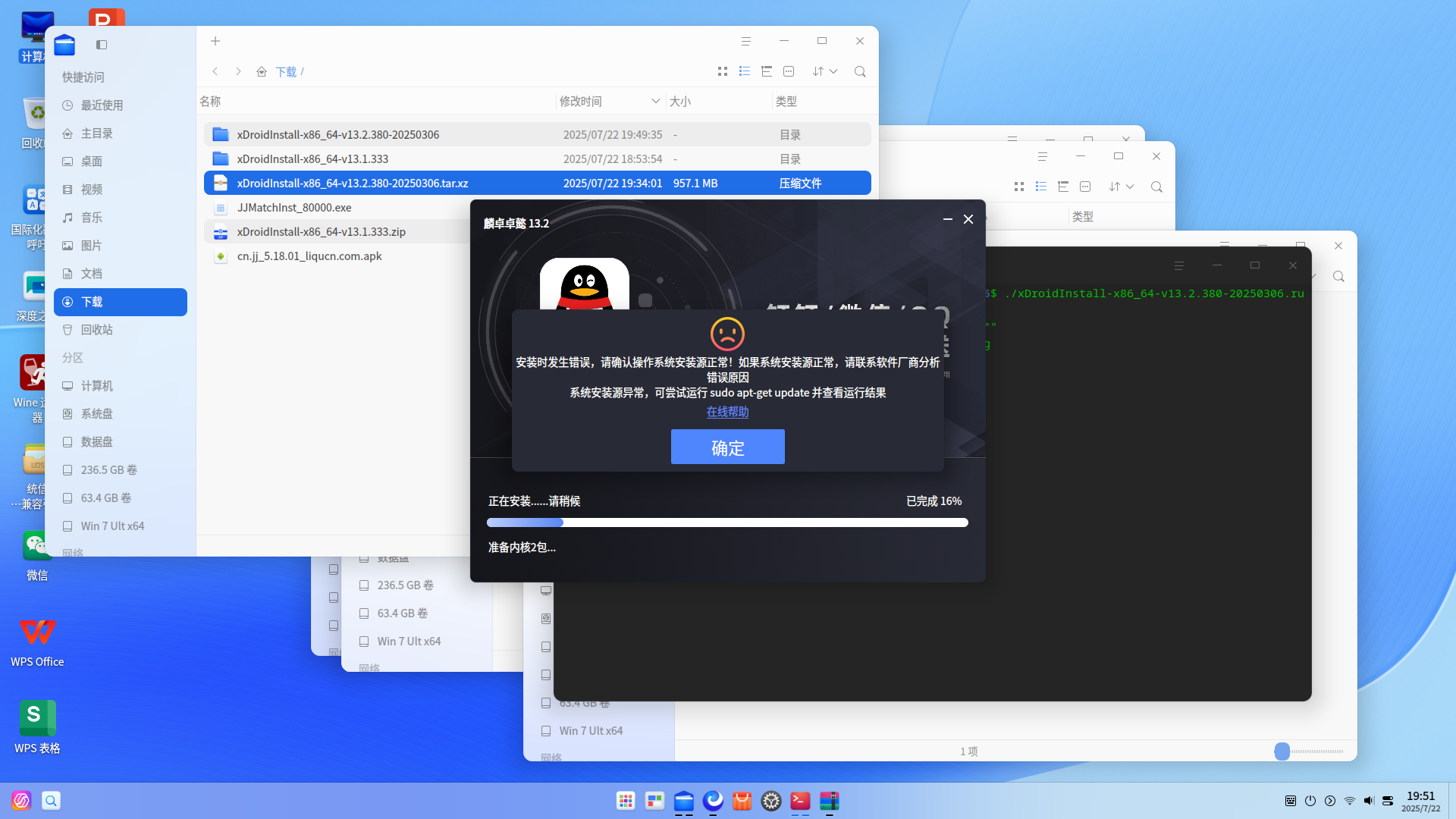Open WPS Office desktop shortcut
The width and height of the screenshot is (1456, 819).
(x=37, y=642)
